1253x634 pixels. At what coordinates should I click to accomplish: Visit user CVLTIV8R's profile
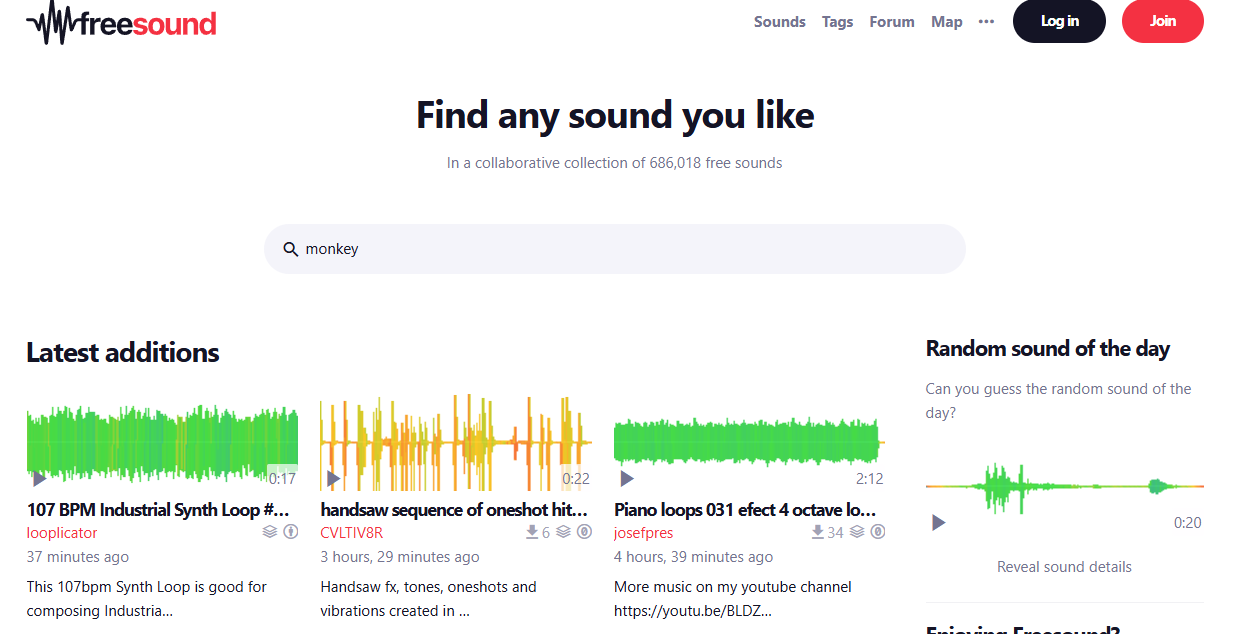351,533
